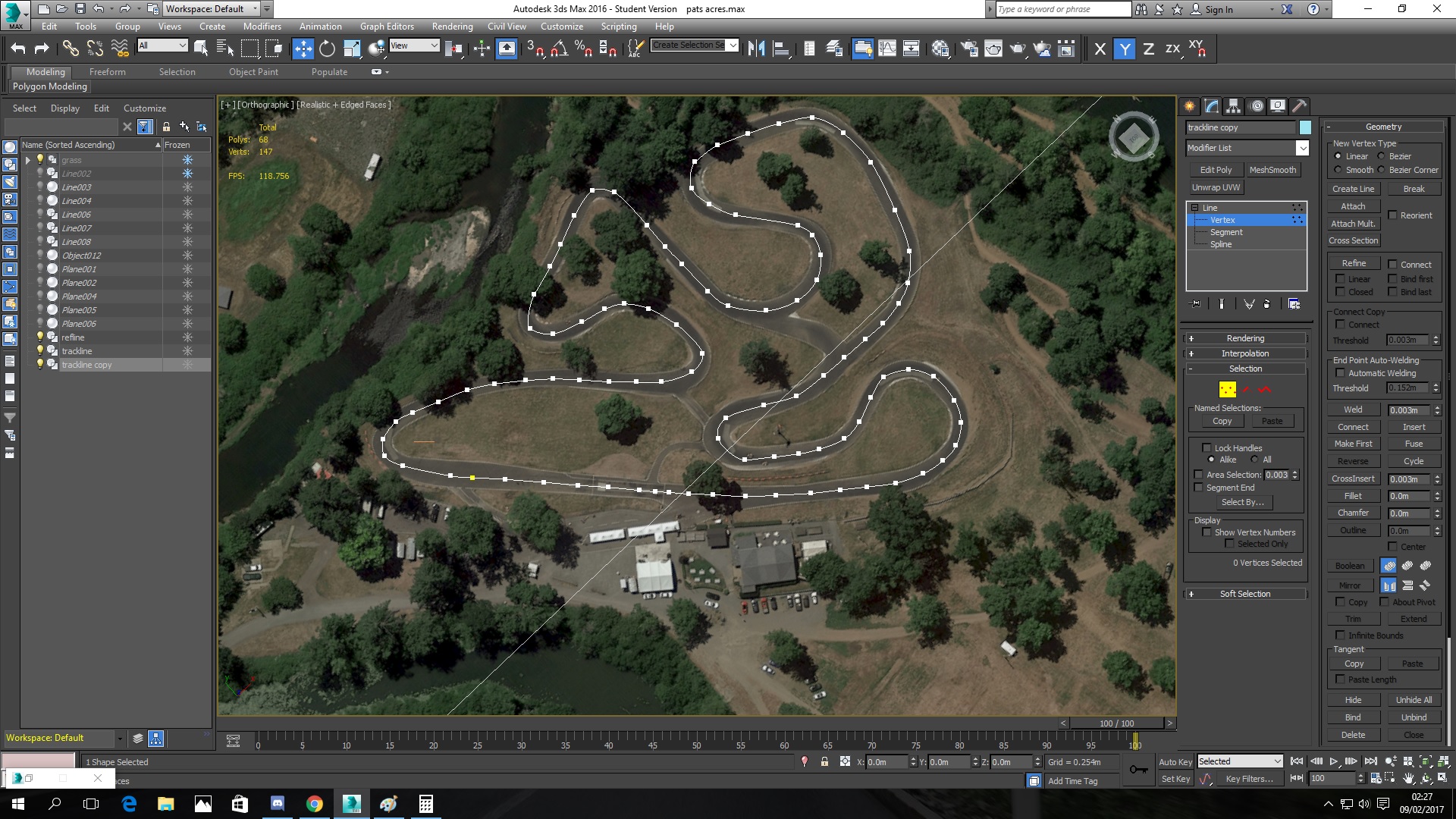Open the Hierarchy command panel tab
1456x819 pixels.
point(1234,106)
